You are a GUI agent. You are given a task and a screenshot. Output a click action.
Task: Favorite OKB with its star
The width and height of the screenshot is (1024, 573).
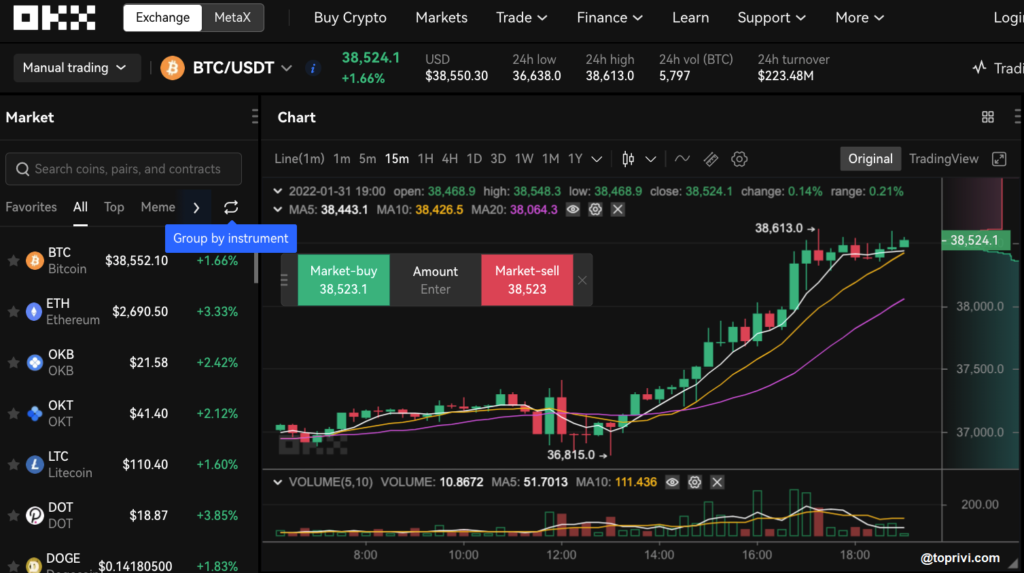tap(13, 363)
